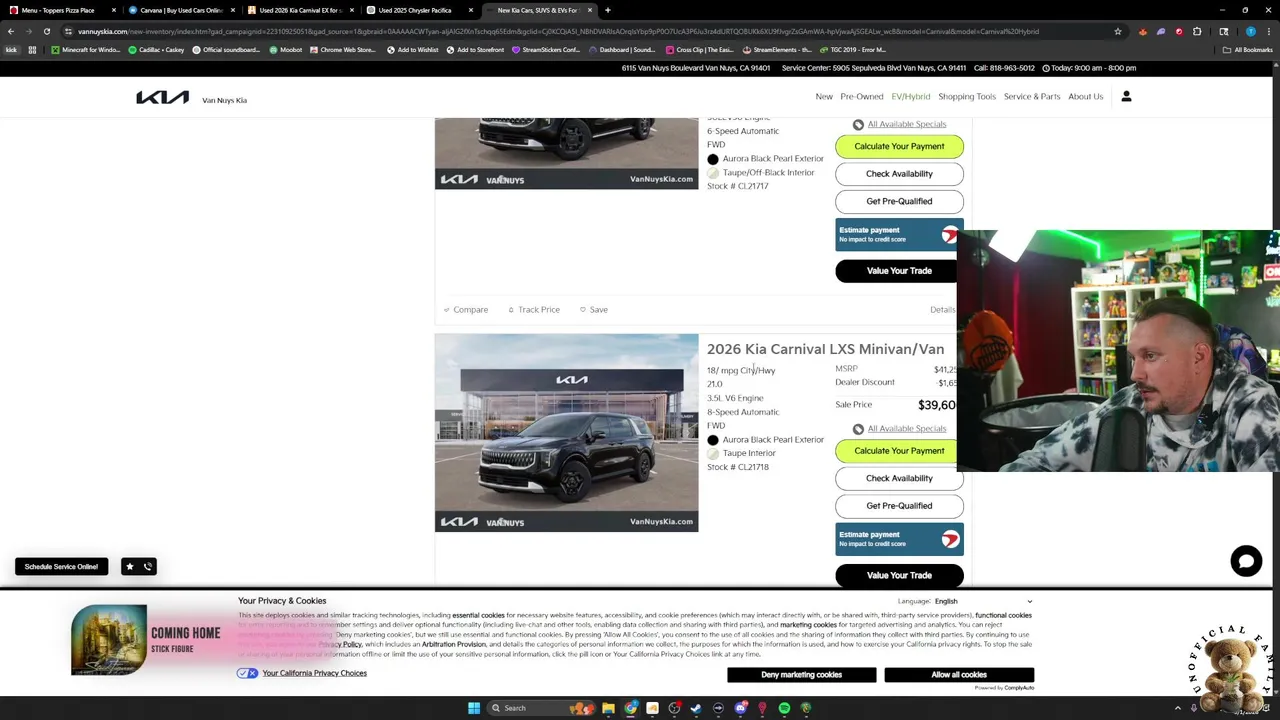
Task: Switch to Used 2026 Kia Carnival EX tab
Action: [299, 10]
